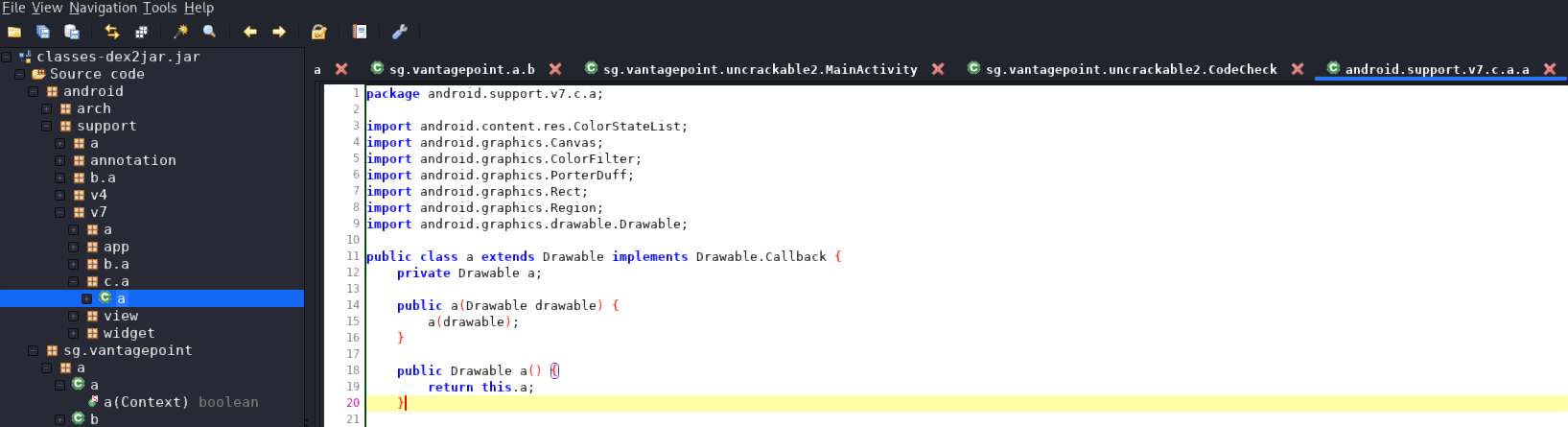Click the Drawable.Callback reference in code
The image size is (1568, 427).
pos(761,256)
